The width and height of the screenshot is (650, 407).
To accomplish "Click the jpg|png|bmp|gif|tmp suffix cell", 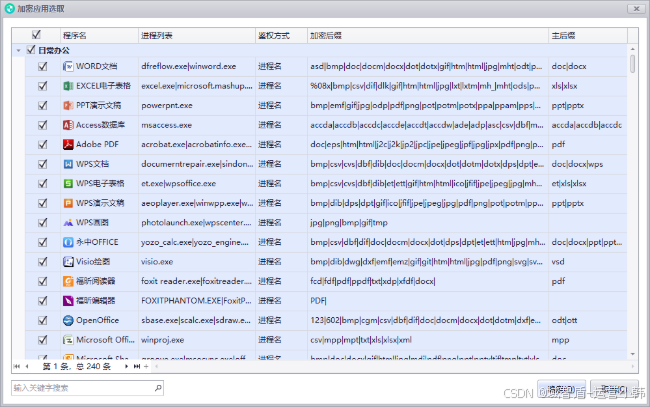I will tap(428, 223).
